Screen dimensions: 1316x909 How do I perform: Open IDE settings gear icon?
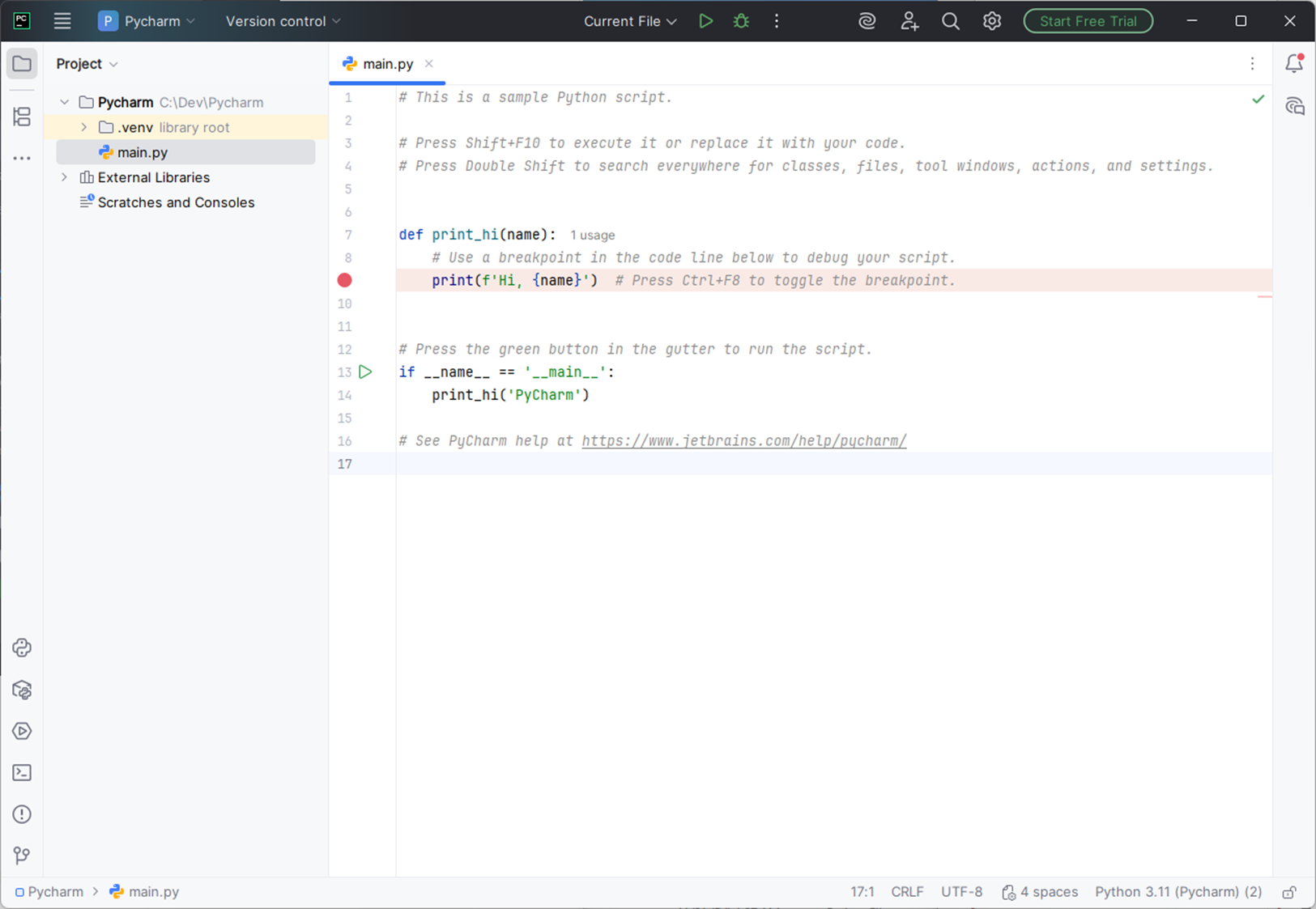(x=992, y=21)
